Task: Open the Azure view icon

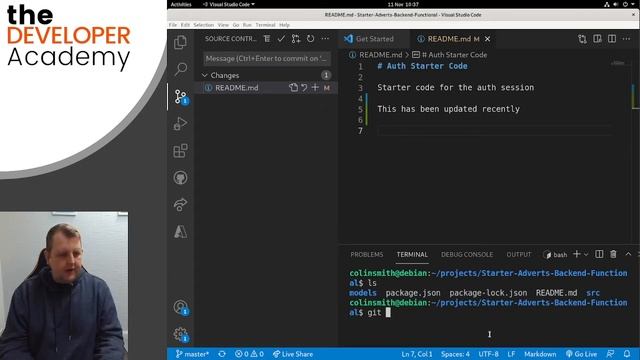Action: (x=180, y=231)
